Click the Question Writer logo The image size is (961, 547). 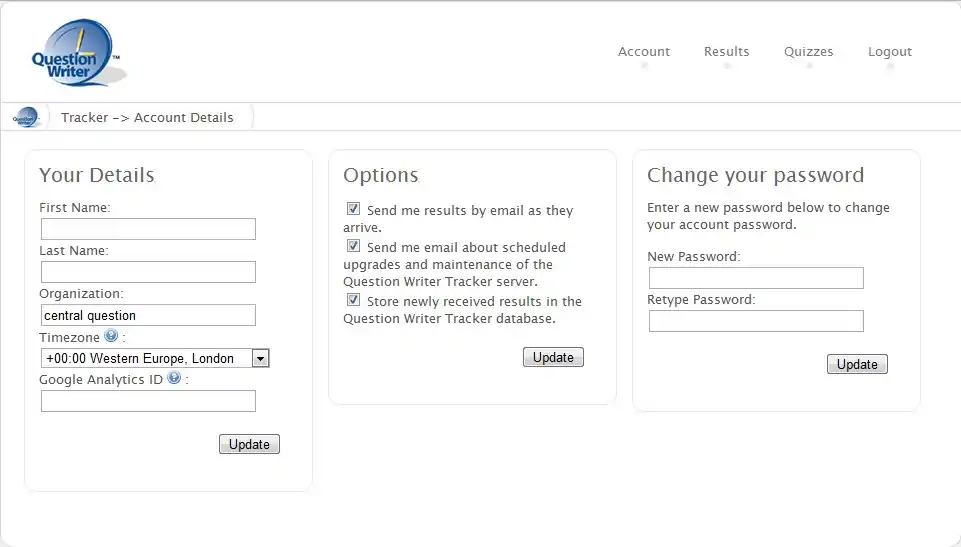tap(76, 54)
